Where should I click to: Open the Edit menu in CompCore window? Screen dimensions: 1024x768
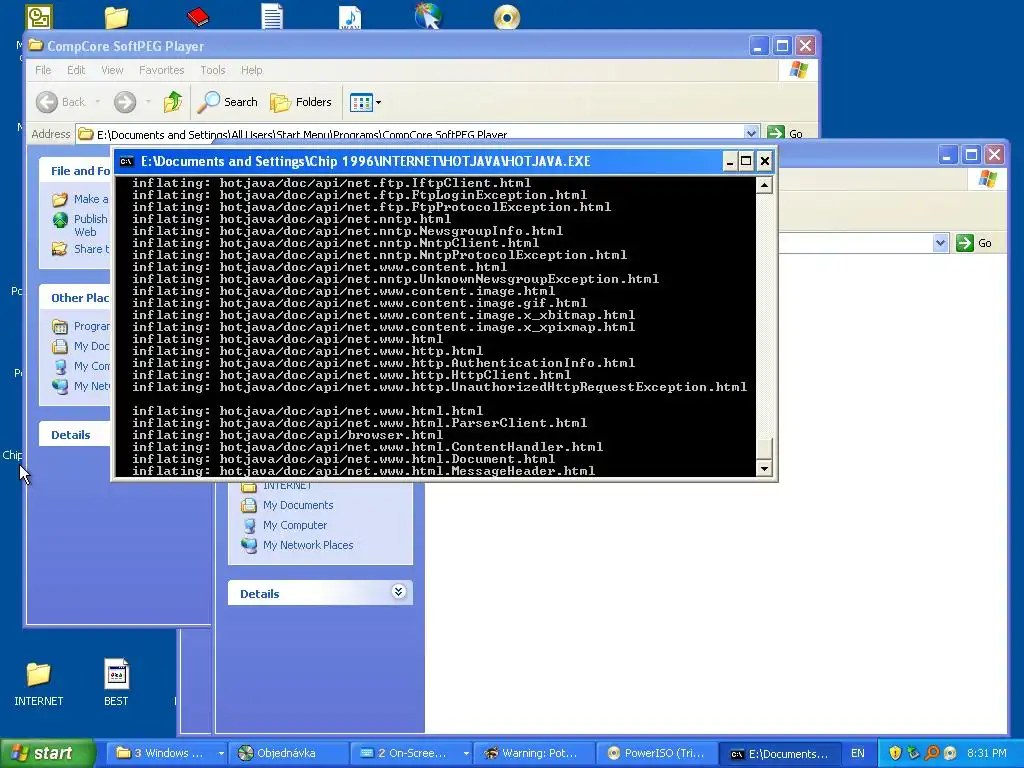click(x=76, y=70)
